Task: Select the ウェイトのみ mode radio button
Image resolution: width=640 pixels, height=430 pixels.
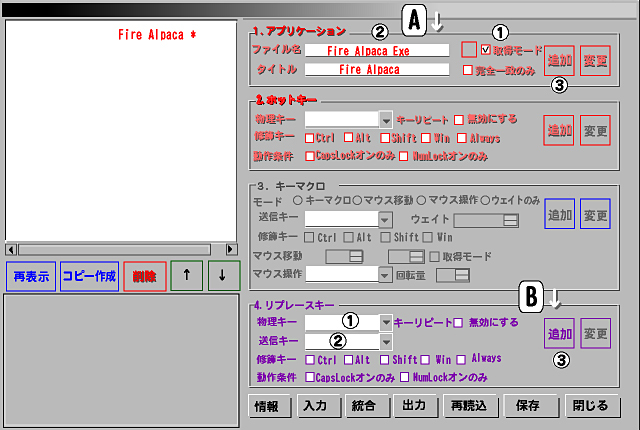Action: 485,200
